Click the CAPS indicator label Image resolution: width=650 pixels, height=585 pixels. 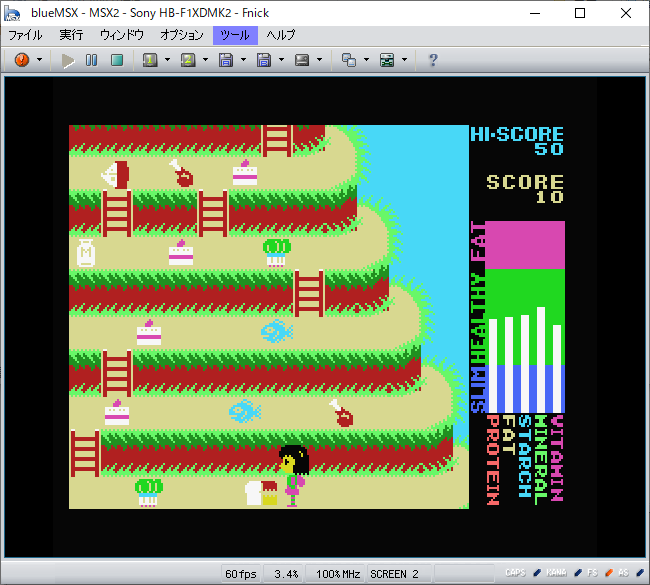pos(515,573)
